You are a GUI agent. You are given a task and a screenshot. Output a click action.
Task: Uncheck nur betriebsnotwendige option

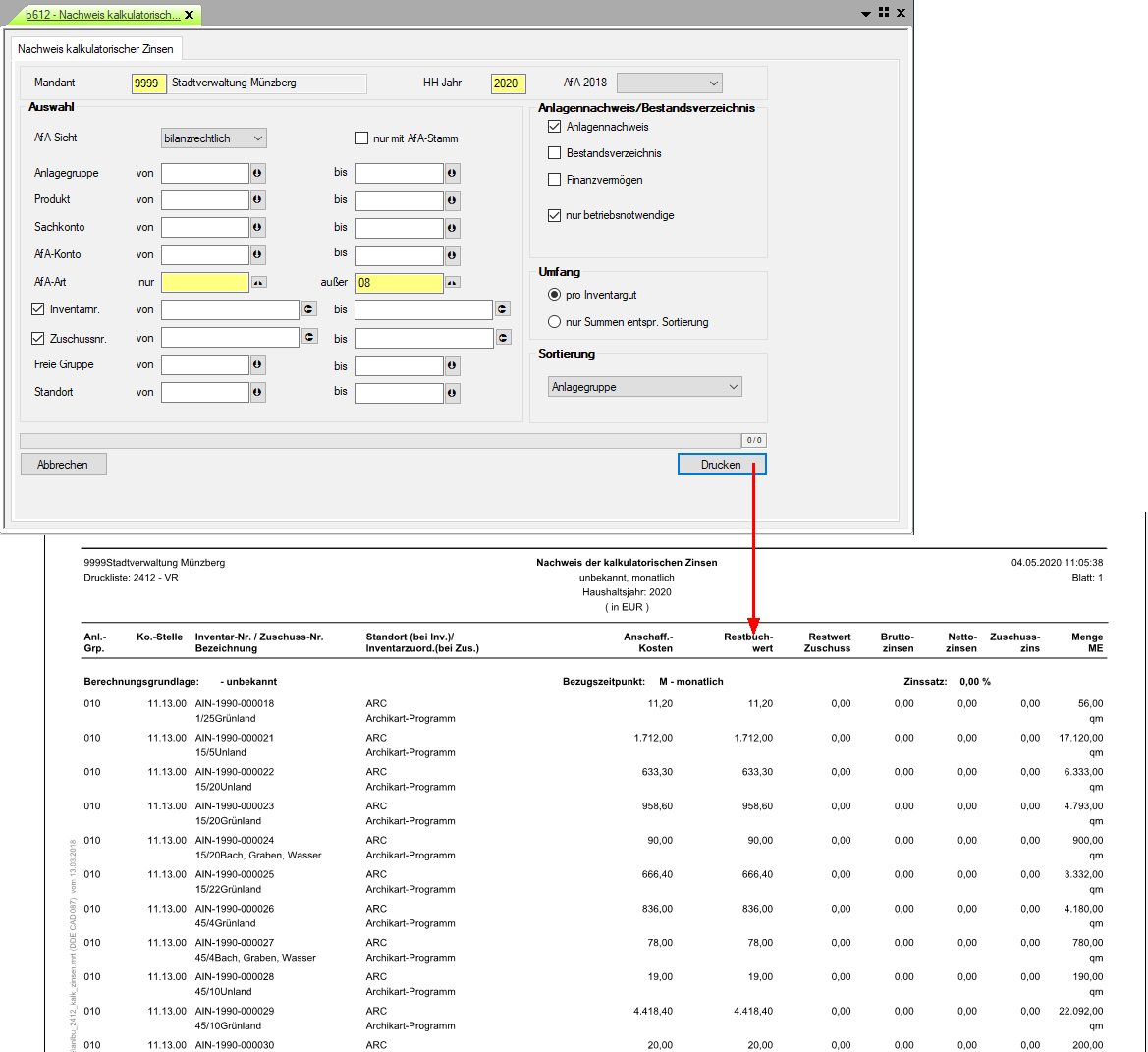pyautogui.click(x=555, y=215)
